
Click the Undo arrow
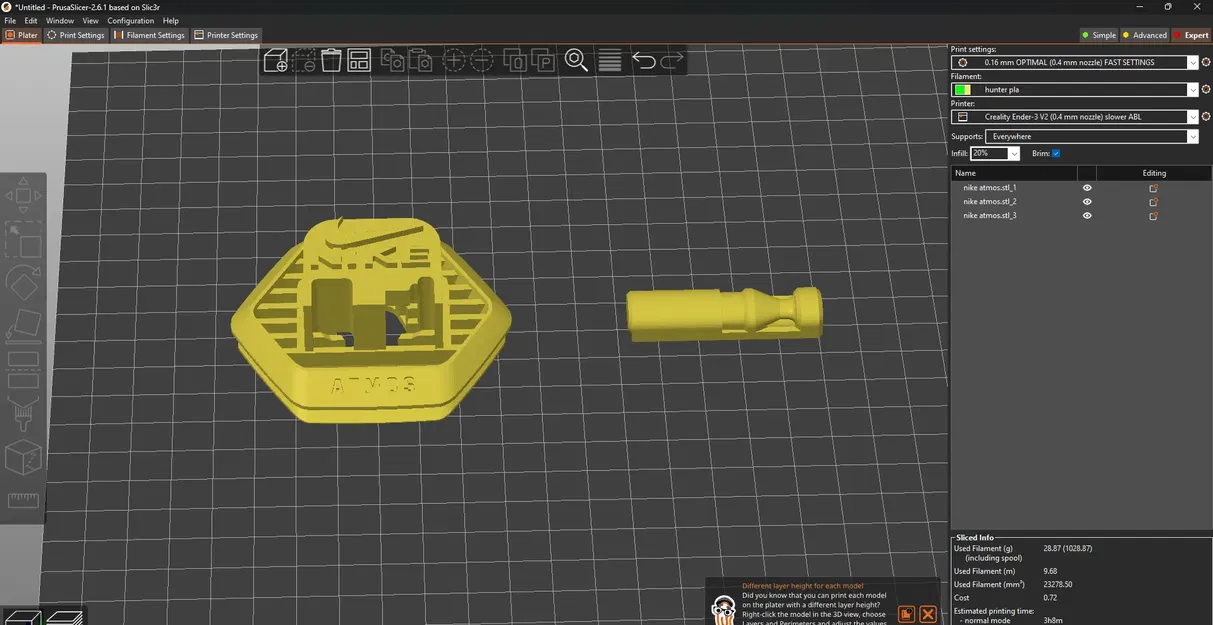coord(644,61)
